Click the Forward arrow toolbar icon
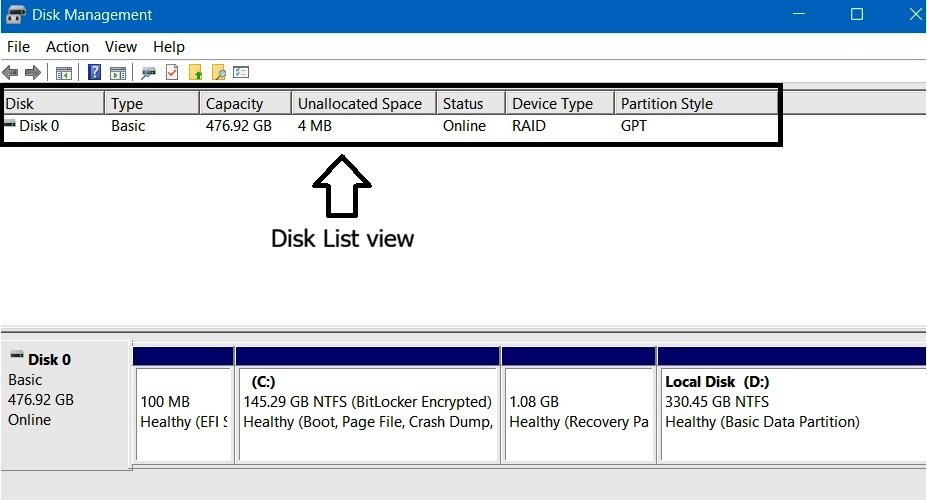The width and height of the screenshot is (927, 500). click(33, 73)
